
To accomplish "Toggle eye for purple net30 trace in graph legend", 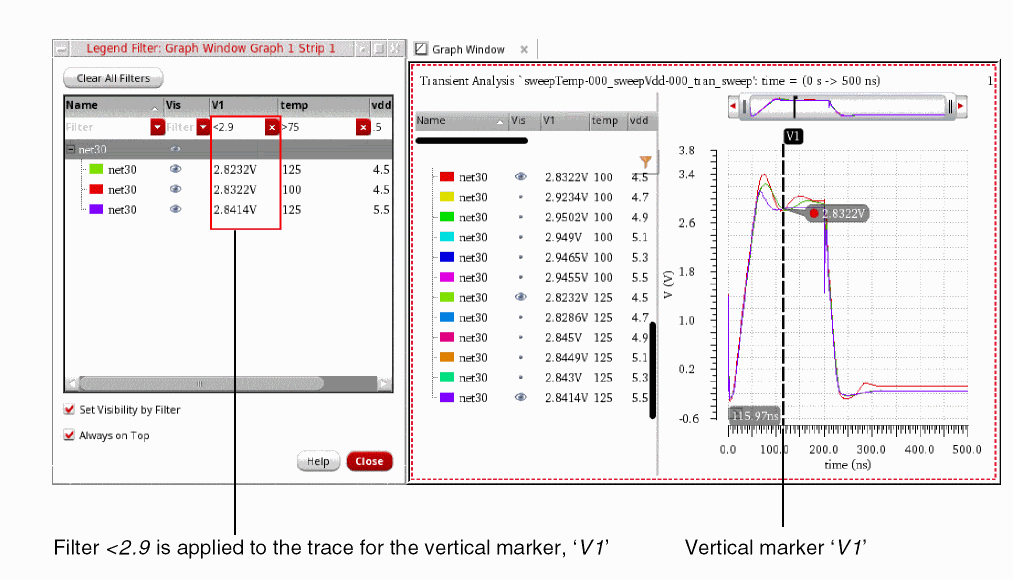I will [x=520, y=397].
